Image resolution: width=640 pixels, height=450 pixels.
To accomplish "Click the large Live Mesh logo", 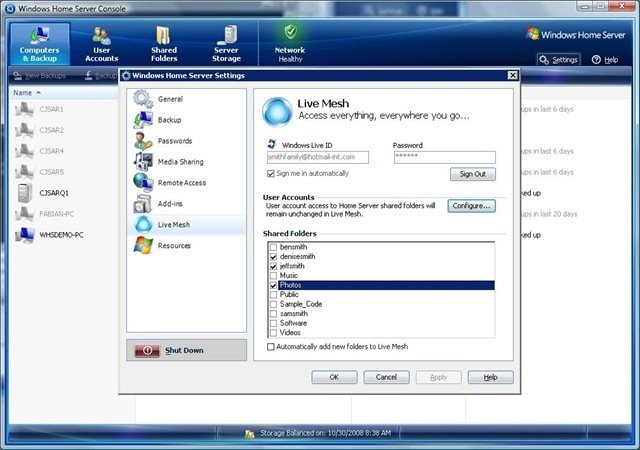I will tap(277, 111).
